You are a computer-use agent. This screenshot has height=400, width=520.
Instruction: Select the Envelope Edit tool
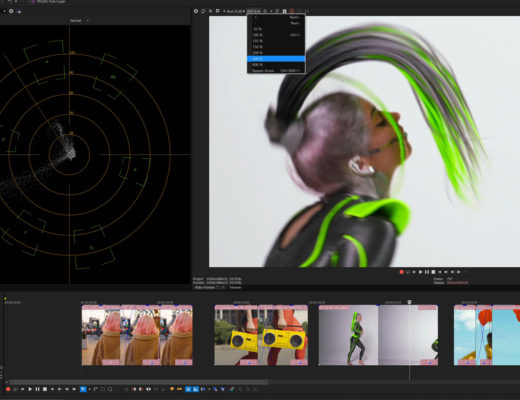(95, 389)
